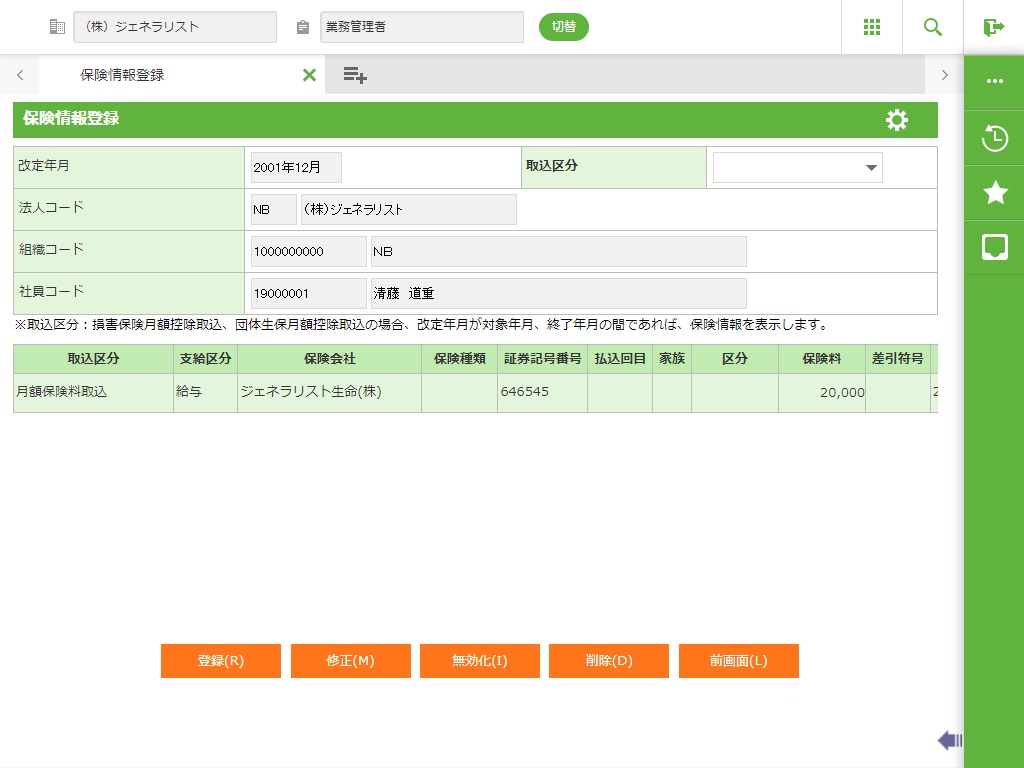Click the purple collapse arrow icon
This screenshot has width=1024, height=768.
point(949,740)
